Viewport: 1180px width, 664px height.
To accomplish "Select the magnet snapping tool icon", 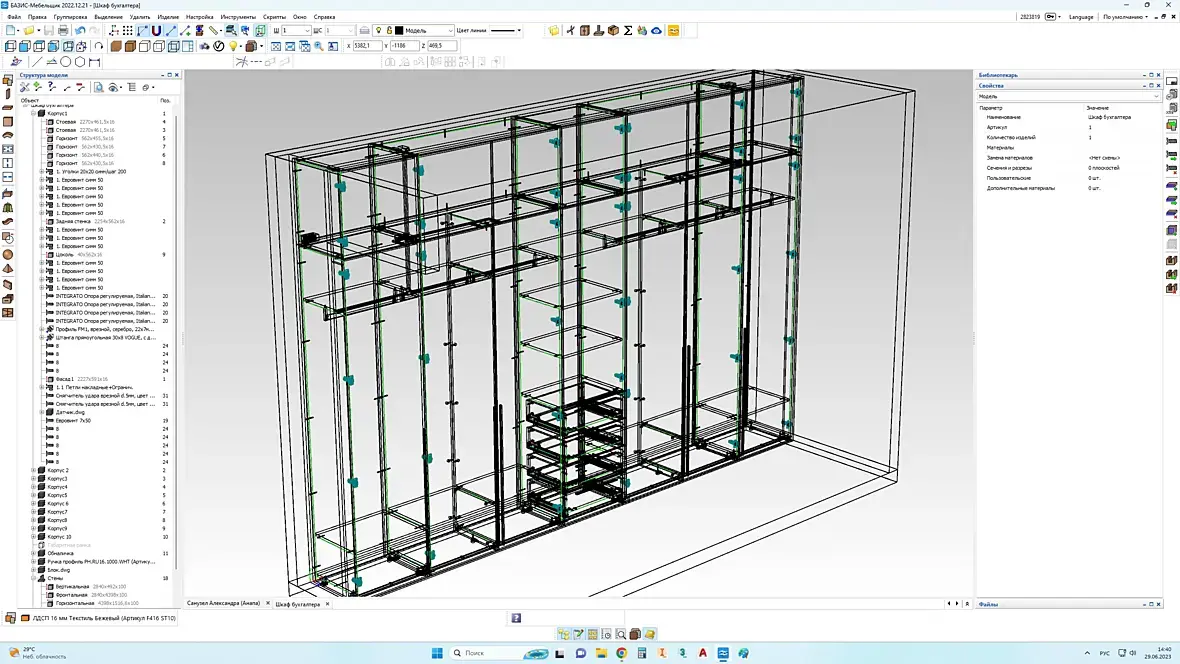I will point(156,30).
